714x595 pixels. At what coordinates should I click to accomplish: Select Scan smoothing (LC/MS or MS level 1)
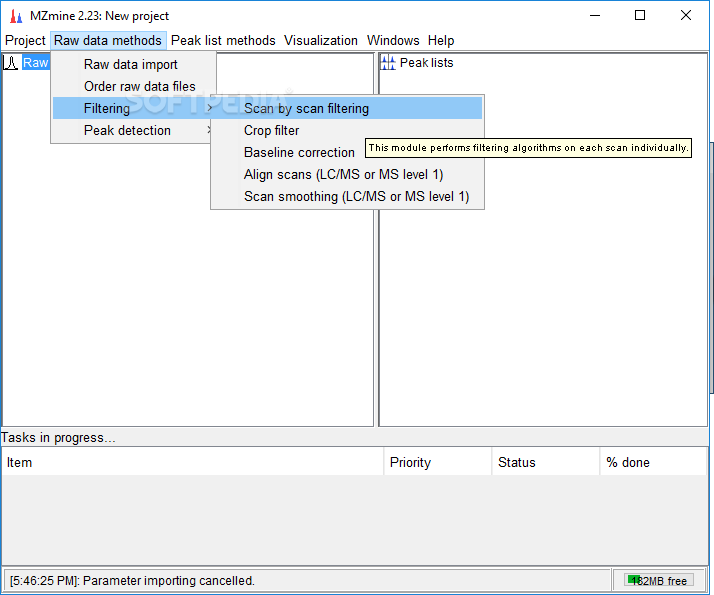(x=347, y=196)
